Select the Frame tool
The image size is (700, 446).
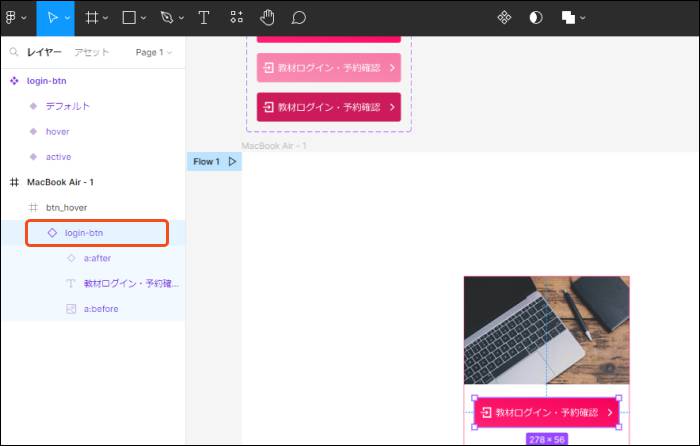(91, 17)
